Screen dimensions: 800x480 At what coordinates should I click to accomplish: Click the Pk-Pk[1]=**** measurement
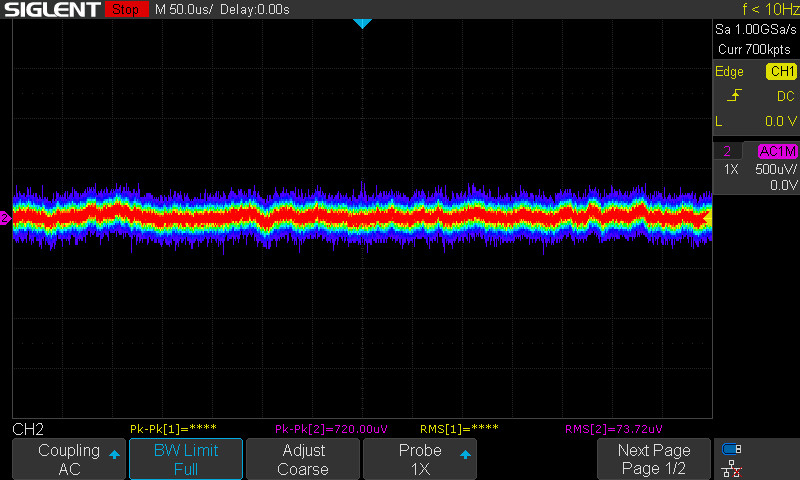(x=173, y=429)
